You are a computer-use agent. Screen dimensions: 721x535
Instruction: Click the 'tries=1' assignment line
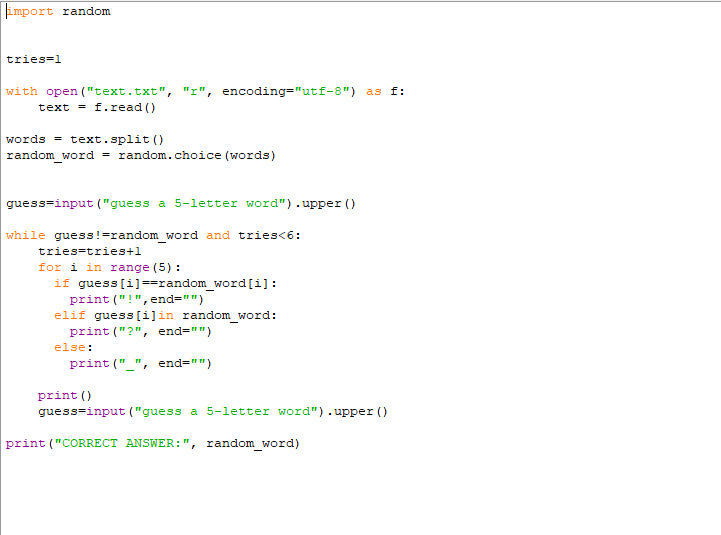[34, 60]
